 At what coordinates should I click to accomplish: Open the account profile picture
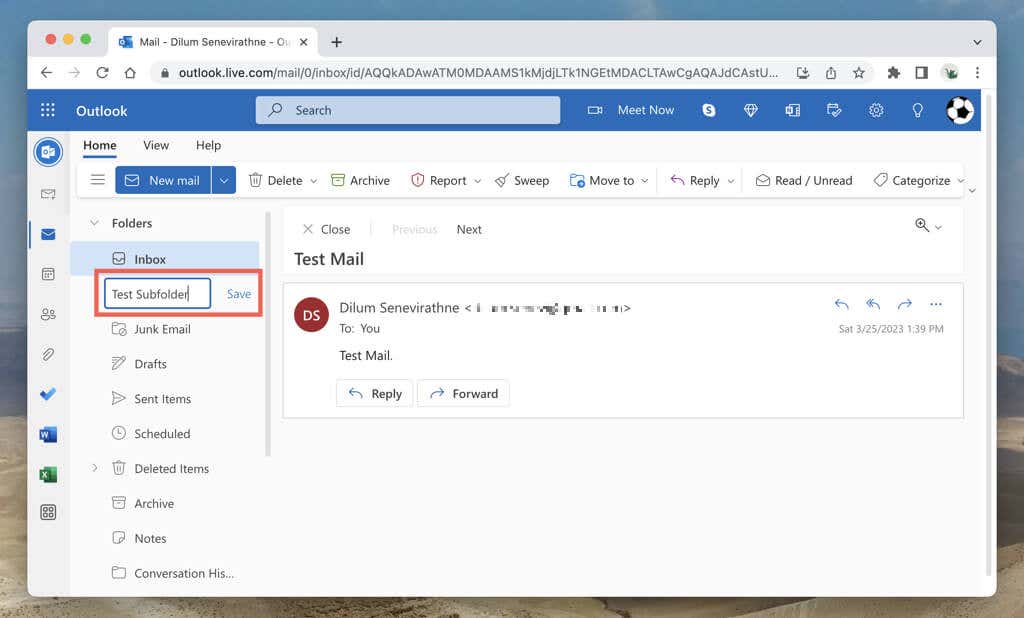(959, 110)
